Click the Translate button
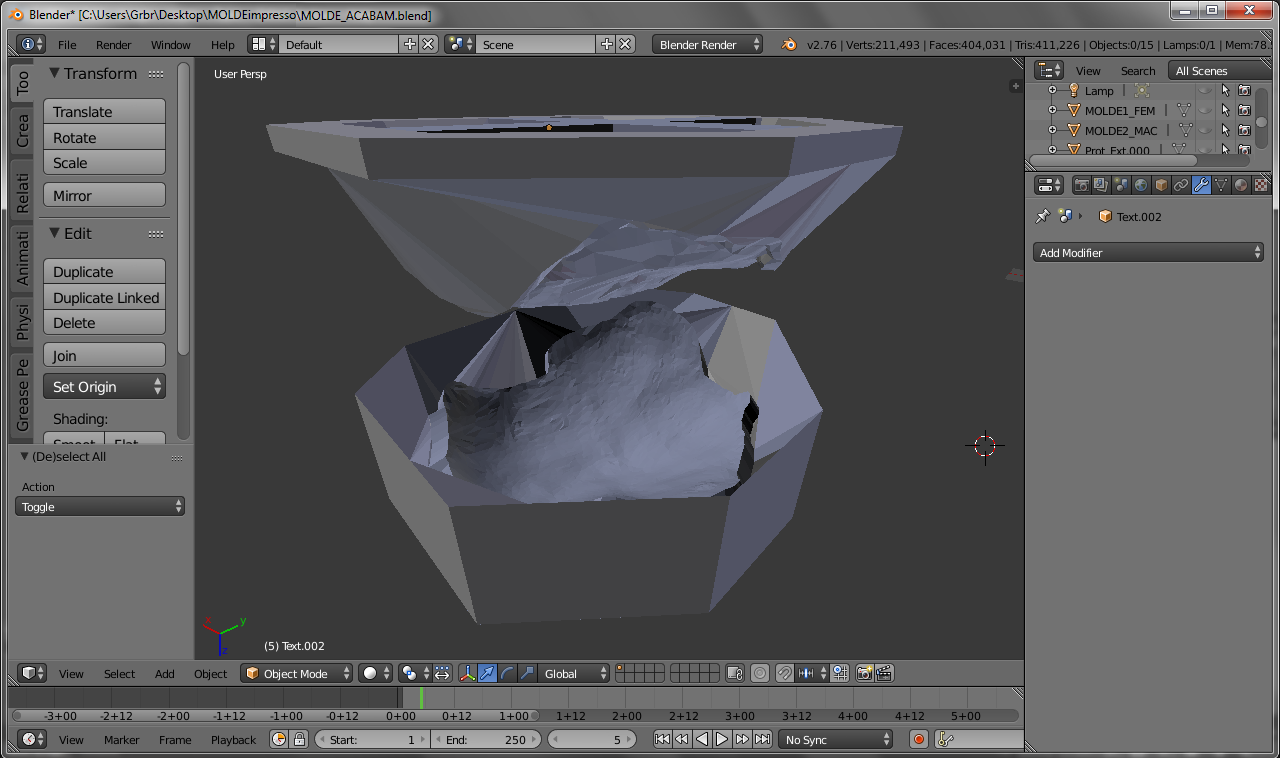Screen dimensions: 1280x758 [104, 112]
